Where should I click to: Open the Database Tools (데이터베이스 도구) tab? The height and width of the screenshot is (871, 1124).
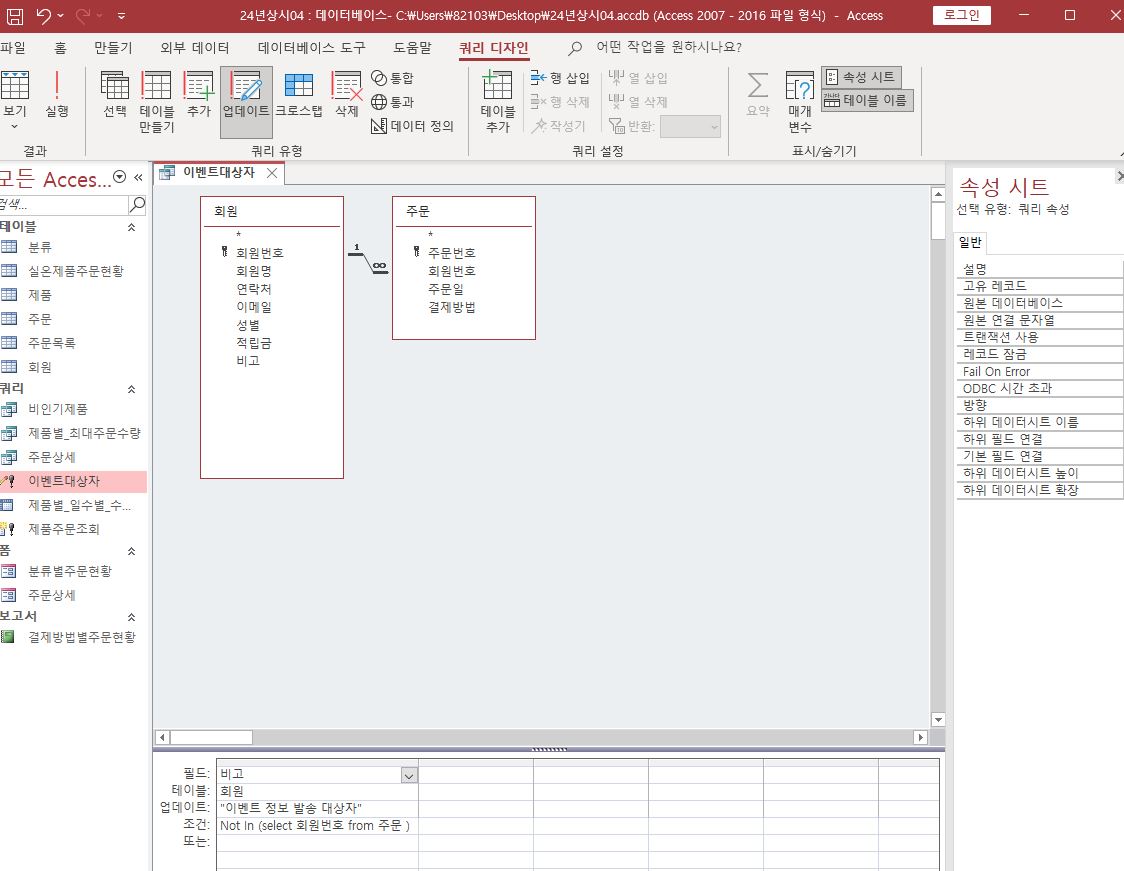pos(311,47)
